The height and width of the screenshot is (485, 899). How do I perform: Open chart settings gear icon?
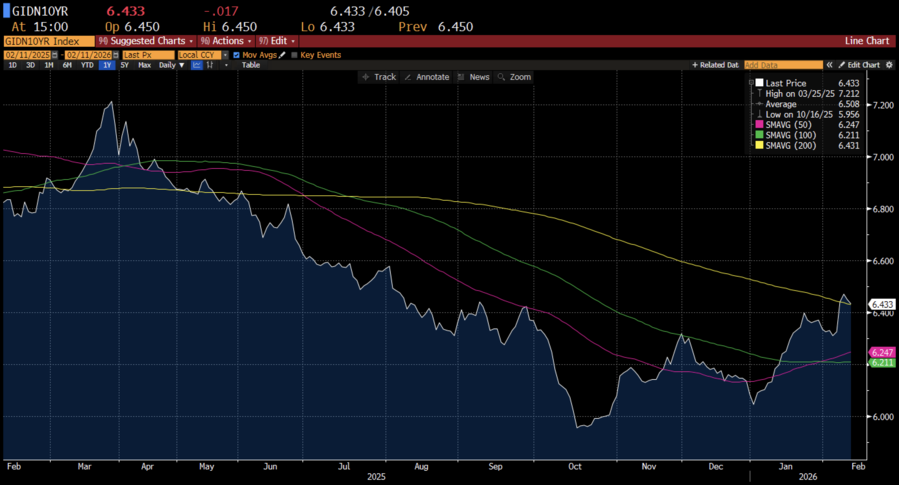click(x=889, y=65)
